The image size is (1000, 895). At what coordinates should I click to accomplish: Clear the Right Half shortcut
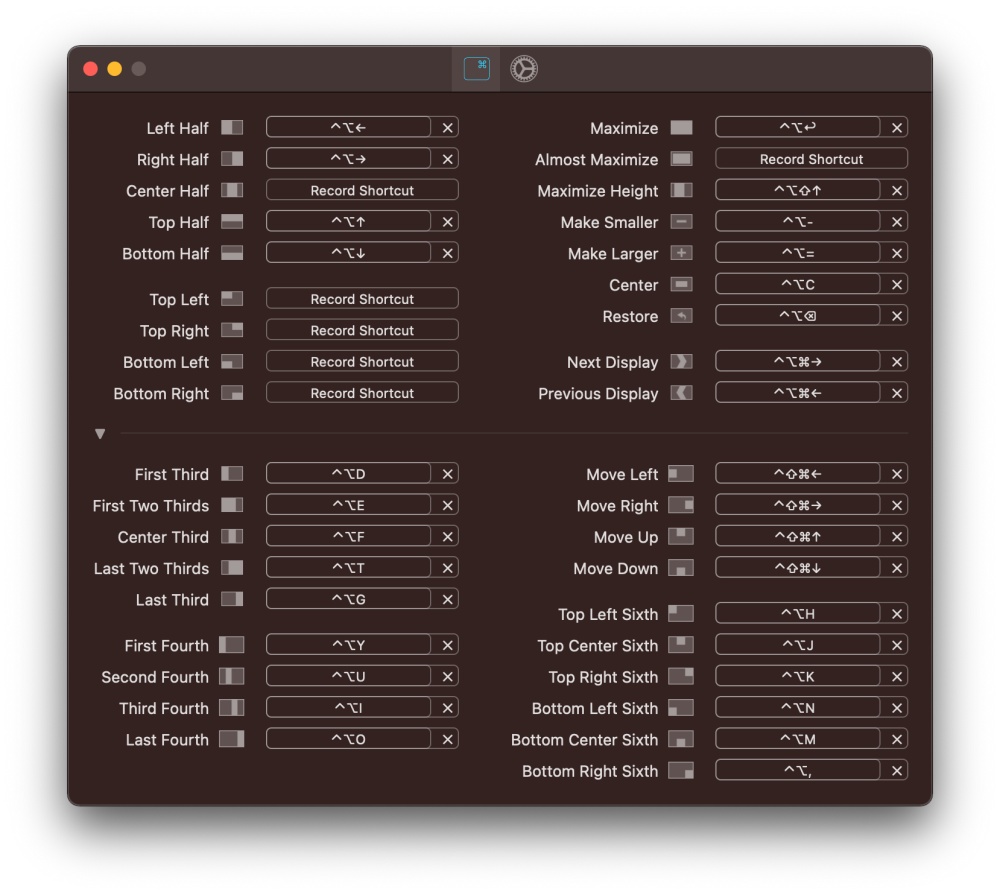(x=448, y=159)
